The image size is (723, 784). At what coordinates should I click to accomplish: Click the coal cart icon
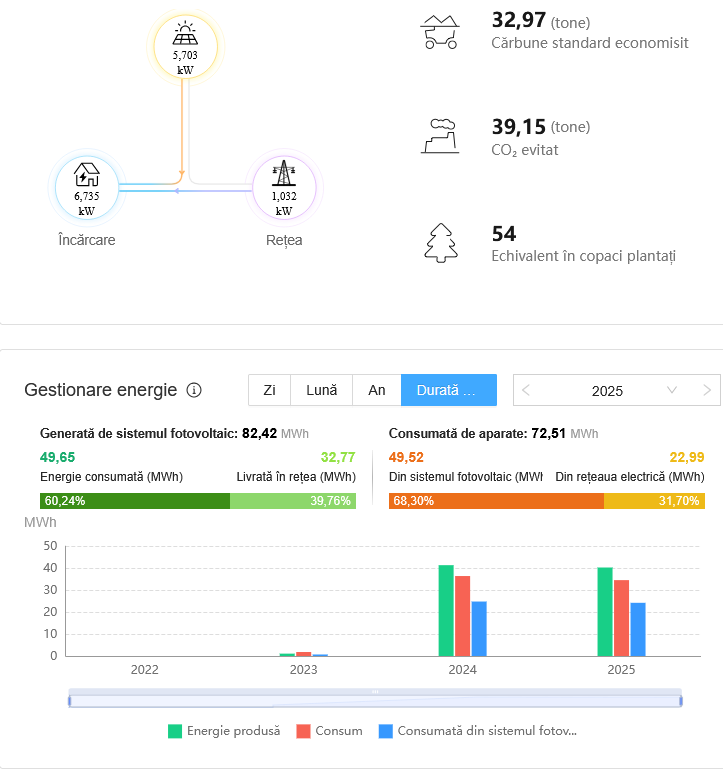(x=440, y=33)
